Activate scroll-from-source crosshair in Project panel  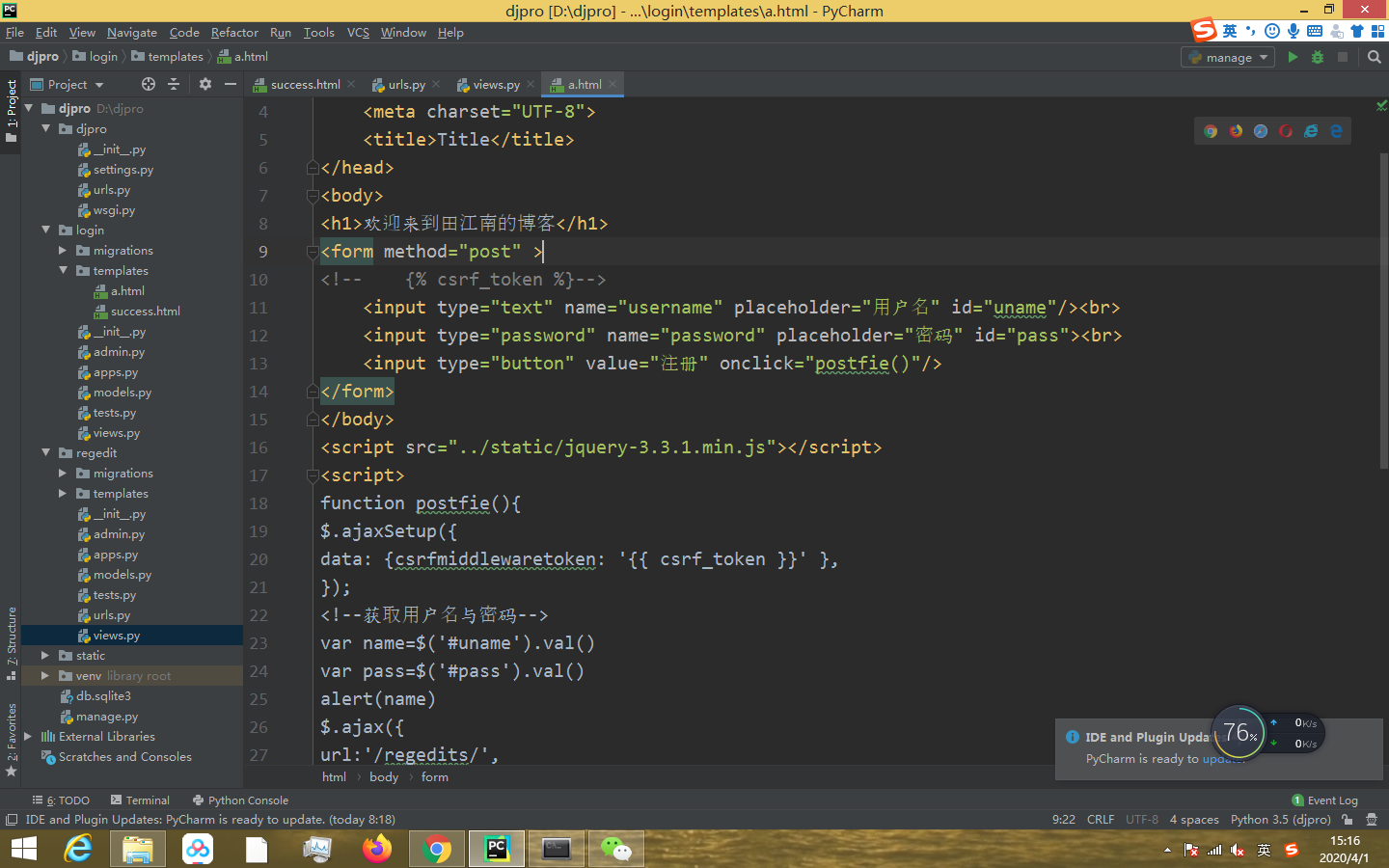[x=148, y=84]
